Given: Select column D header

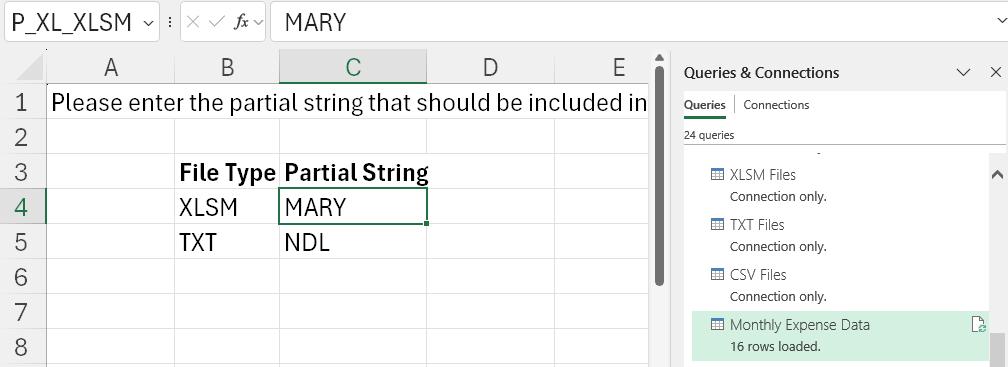Looking at the screenshot, I should [x=490, y=67].
